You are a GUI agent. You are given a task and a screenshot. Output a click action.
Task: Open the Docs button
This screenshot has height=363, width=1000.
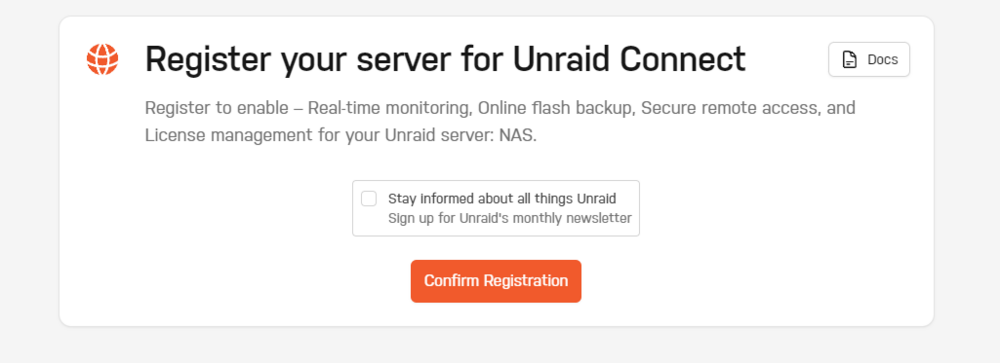[x=869, y=60]
